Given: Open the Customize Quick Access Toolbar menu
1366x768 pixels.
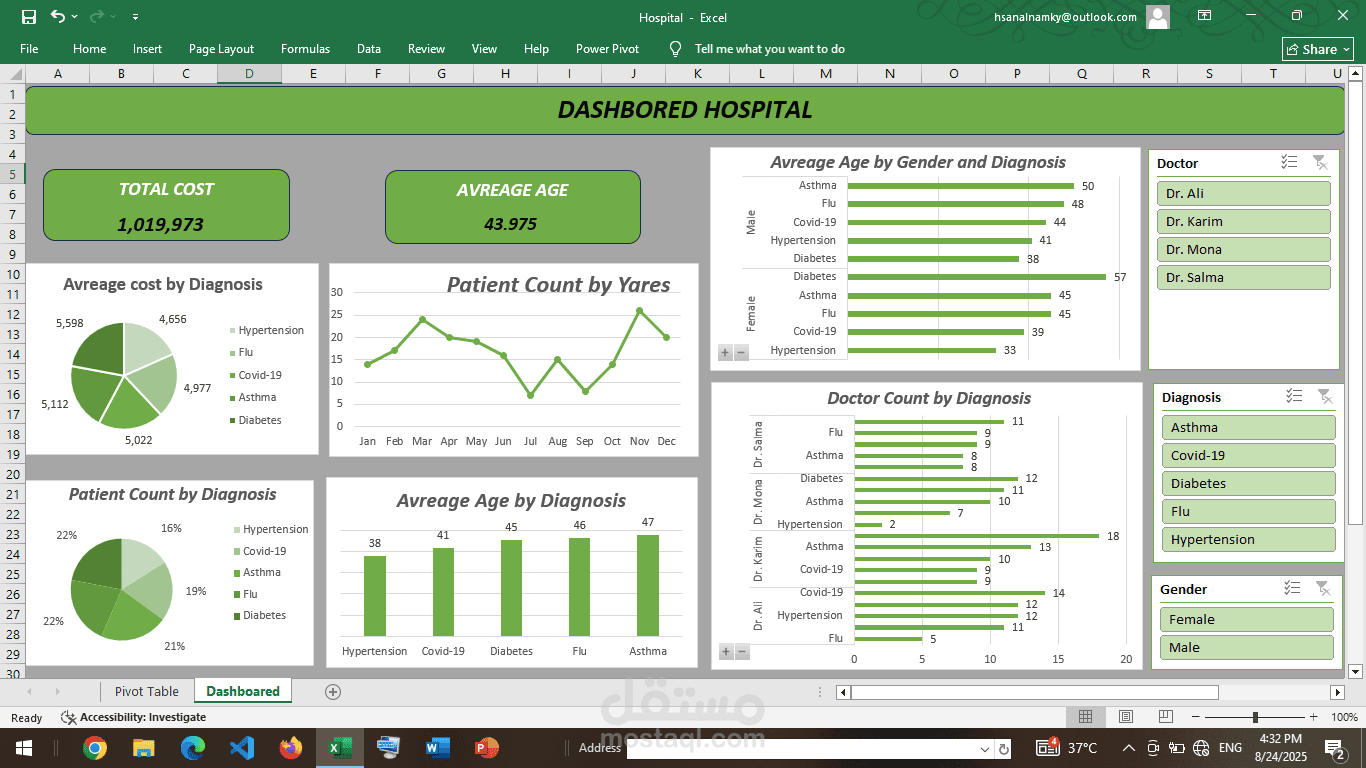Looking at the screenshot, I should 135,17.
